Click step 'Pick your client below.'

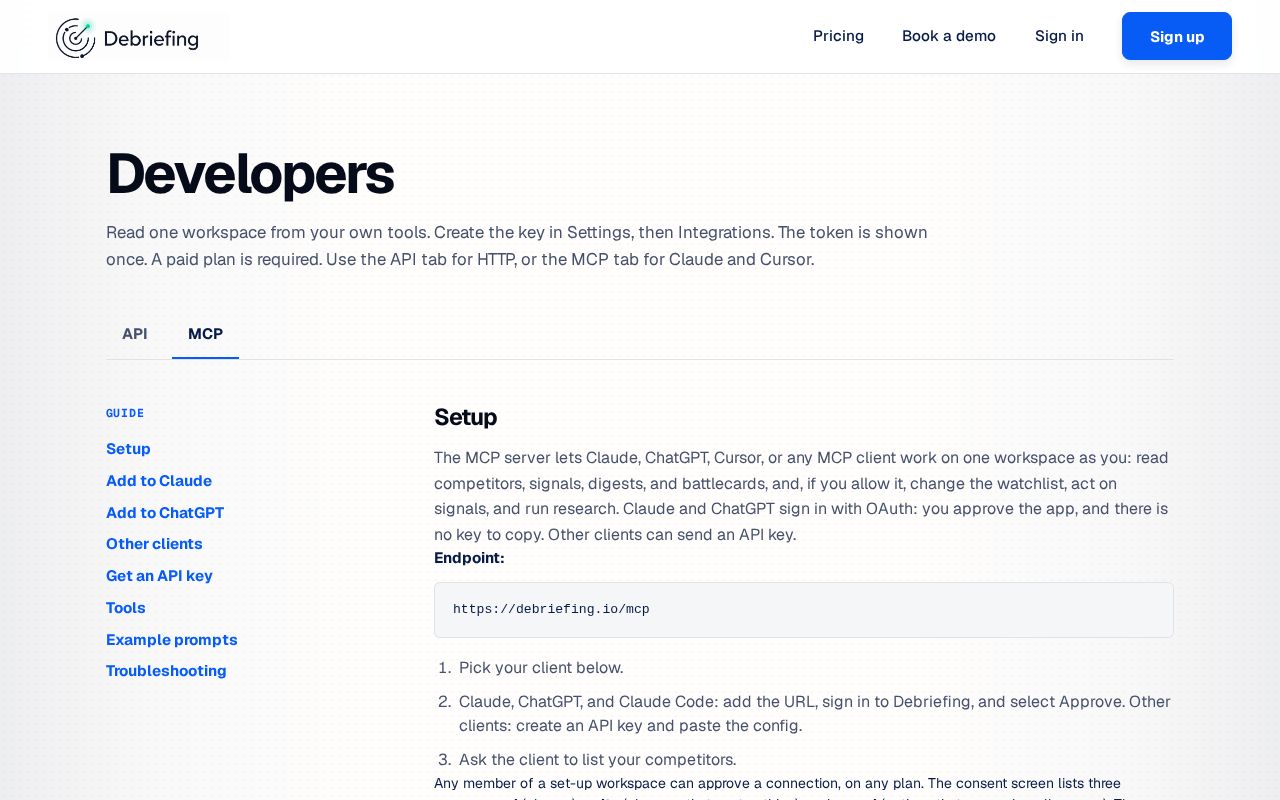tap(541, 668)
